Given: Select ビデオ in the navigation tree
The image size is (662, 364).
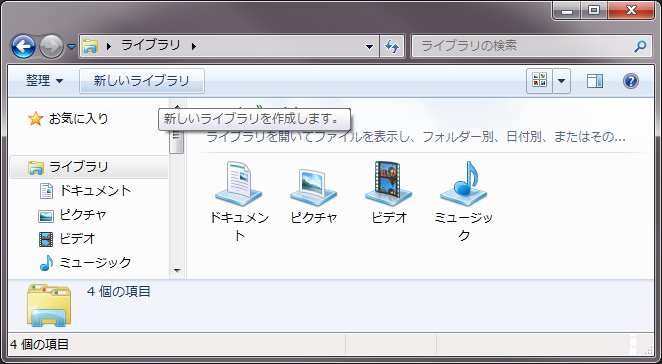Looking at the screenshot, I should (x=77, y=239).
